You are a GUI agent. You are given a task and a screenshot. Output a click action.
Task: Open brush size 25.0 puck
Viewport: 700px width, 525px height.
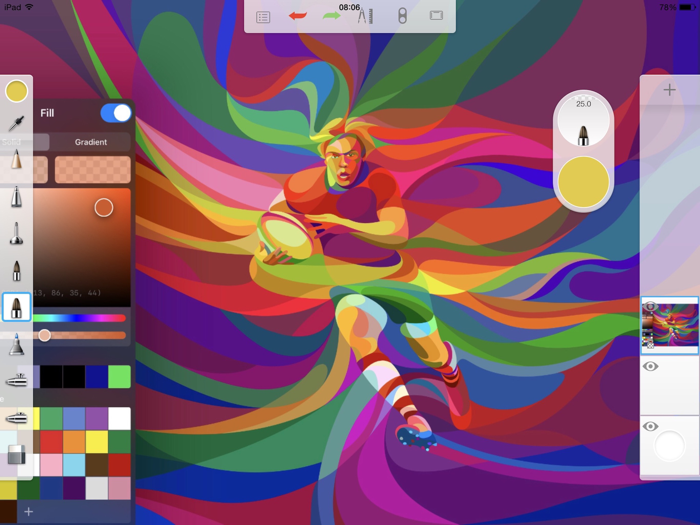(583, 121)
